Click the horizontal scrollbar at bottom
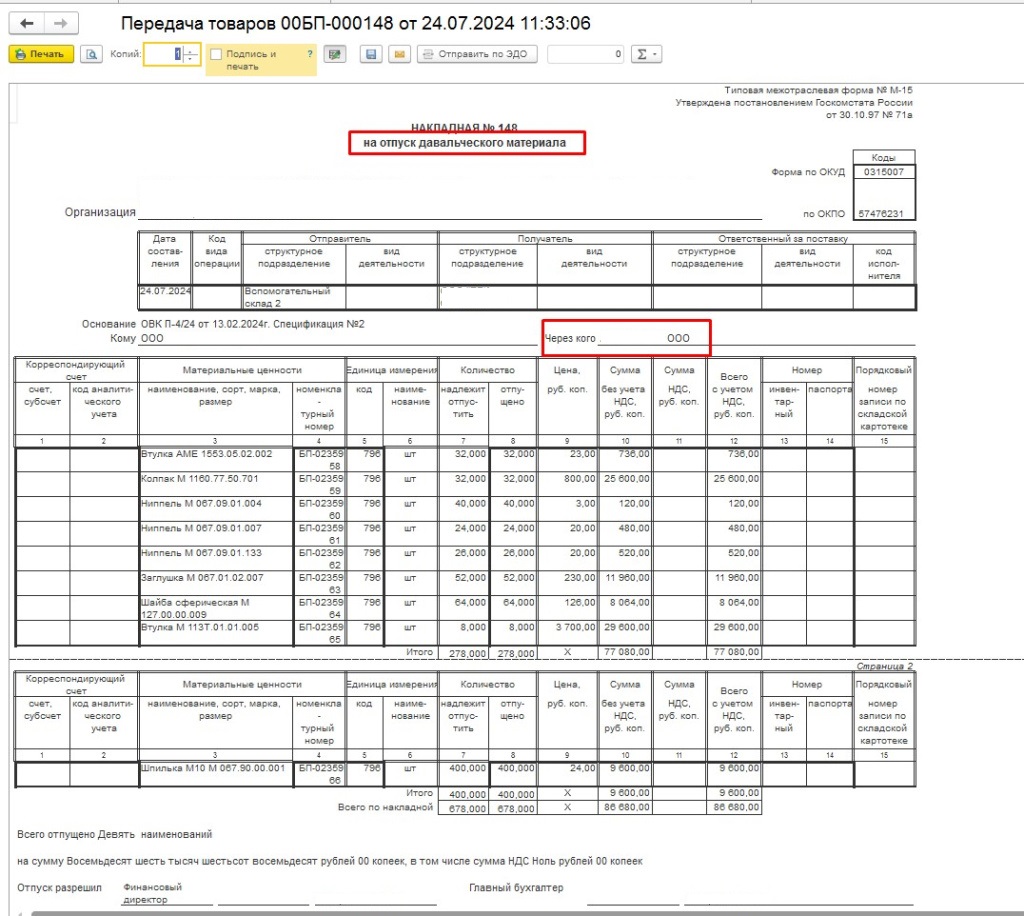Image resolution: width=1024 pixels, height=916 pixels. [500, 912]
